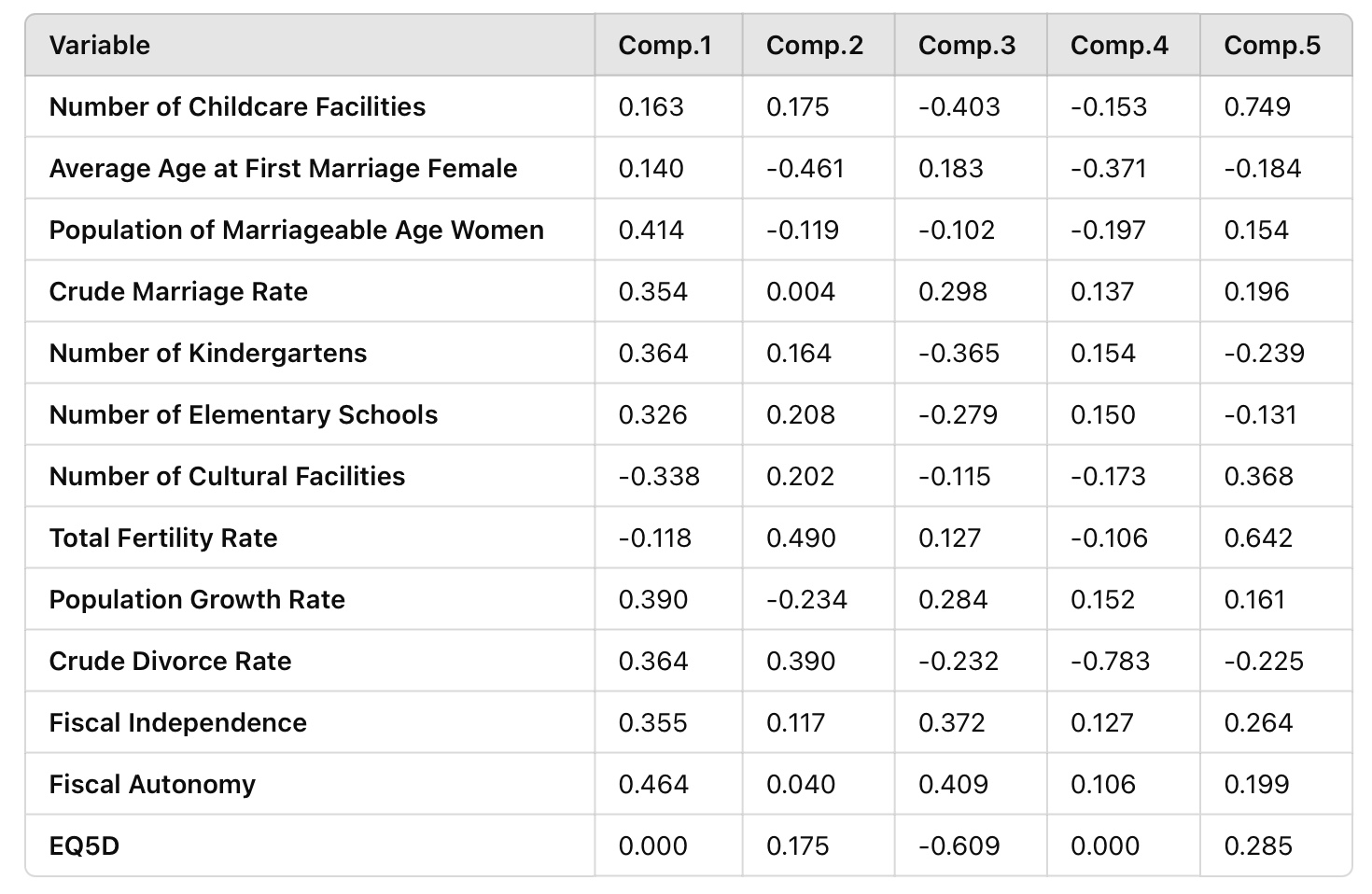Viewport: 1372px width, 894px height.
Task: Select the Total Fertility Rate row label
Action: point(163,538)
